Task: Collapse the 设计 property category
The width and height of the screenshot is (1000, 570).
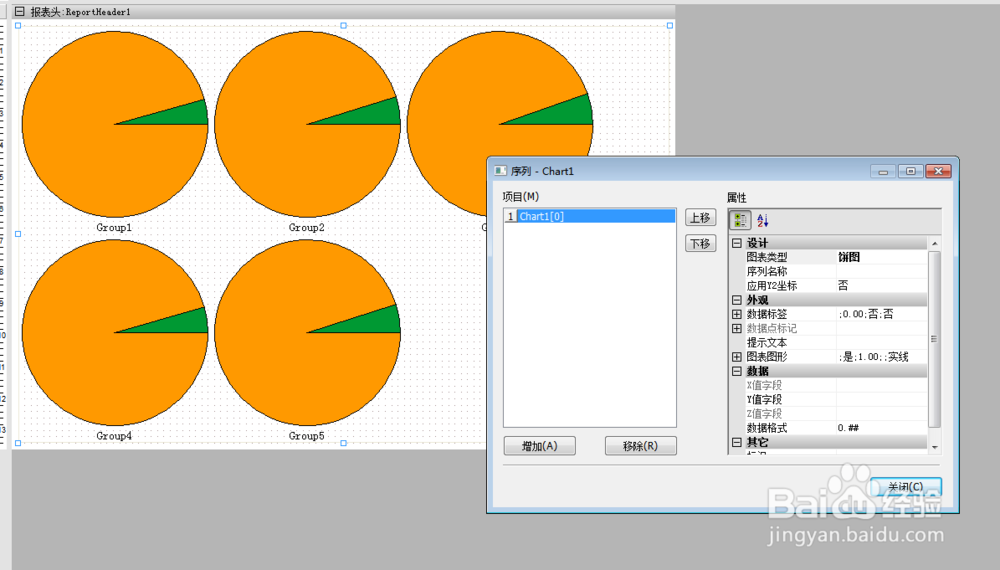Action: pos(737,243)
